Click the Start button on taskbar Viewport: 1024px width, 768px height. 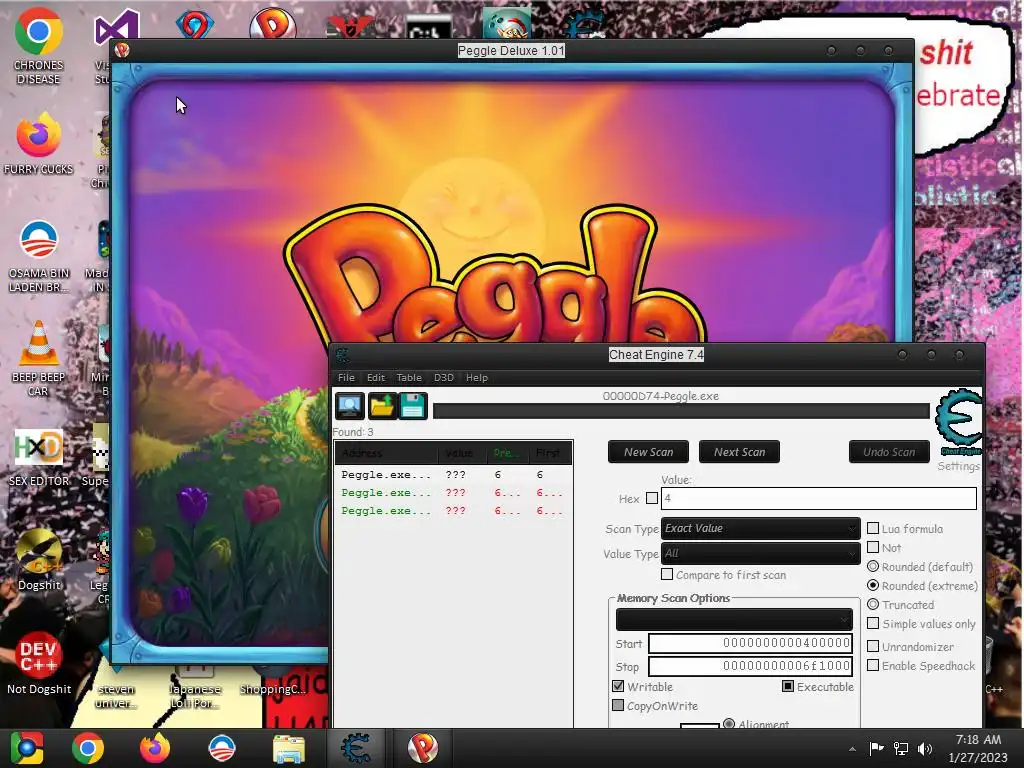tap(27, 748)
